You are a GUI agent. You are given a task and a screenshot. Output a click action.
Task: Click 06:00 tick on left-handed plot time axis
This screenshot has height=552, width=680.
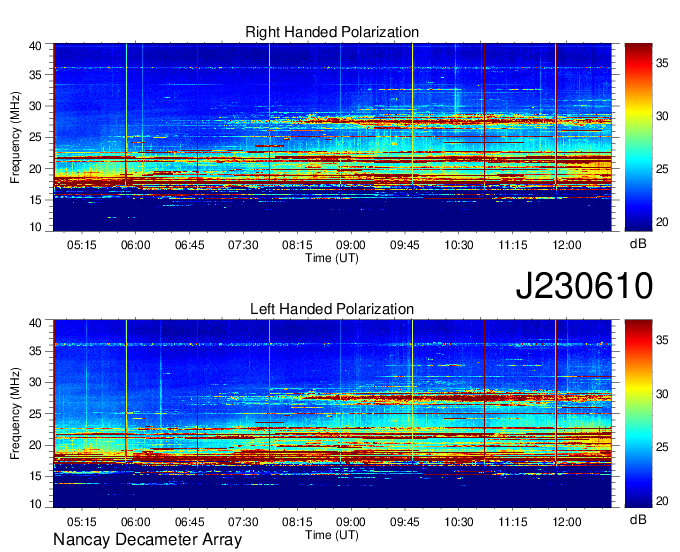click(x=135, y=521)
